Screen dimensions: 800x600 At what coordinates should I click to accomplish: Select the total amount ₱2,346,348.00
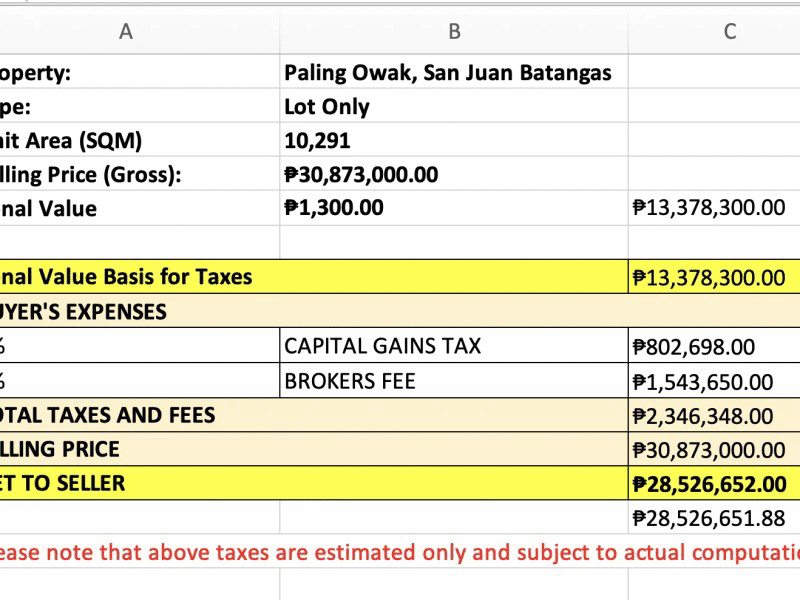(x=702, y=416)
